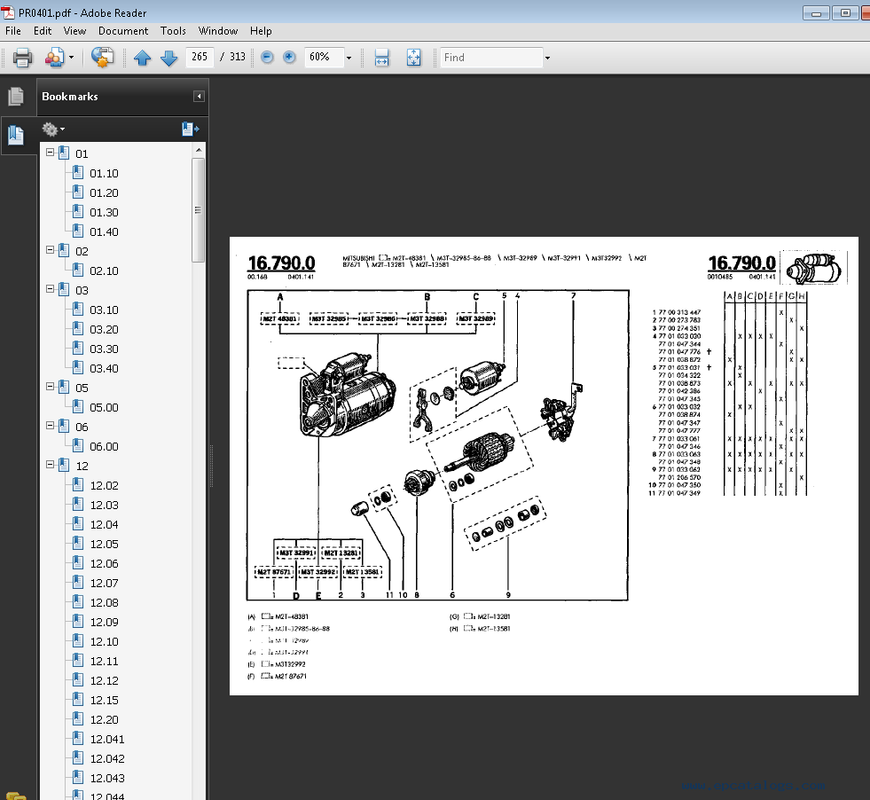Collapse the 05 bookmark group
Screen dimensions: 870x800
point(50,386)
